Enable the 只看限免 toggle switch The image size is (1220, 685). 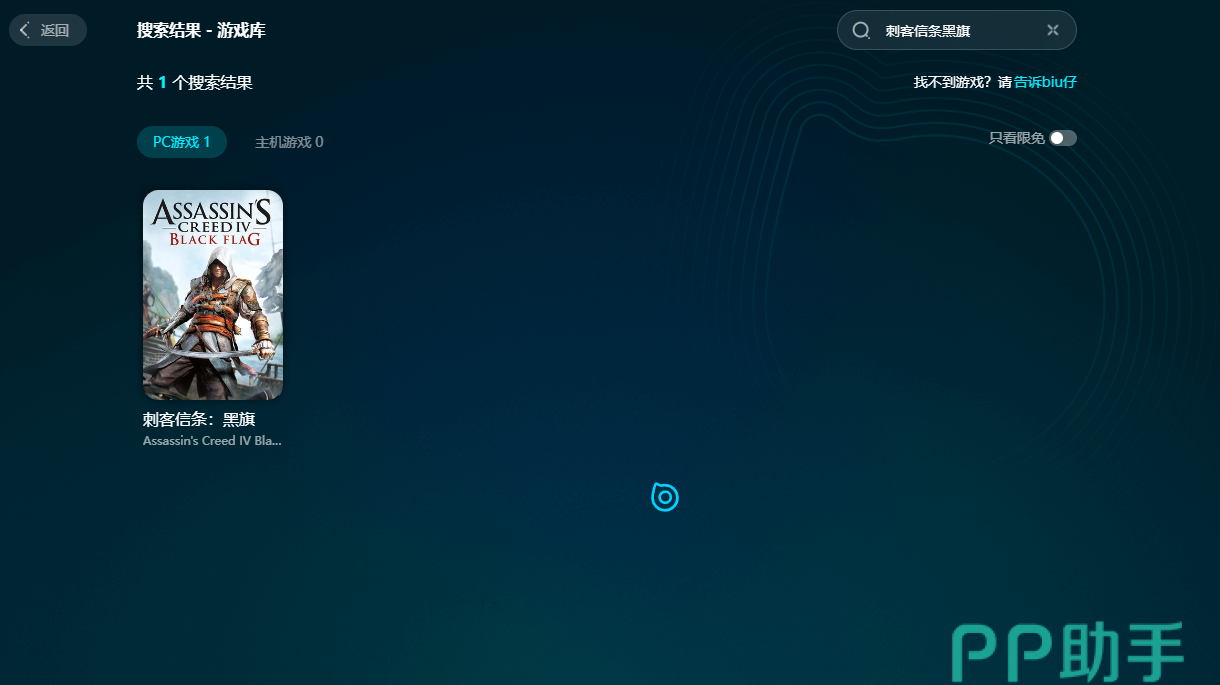(1062, 138)
